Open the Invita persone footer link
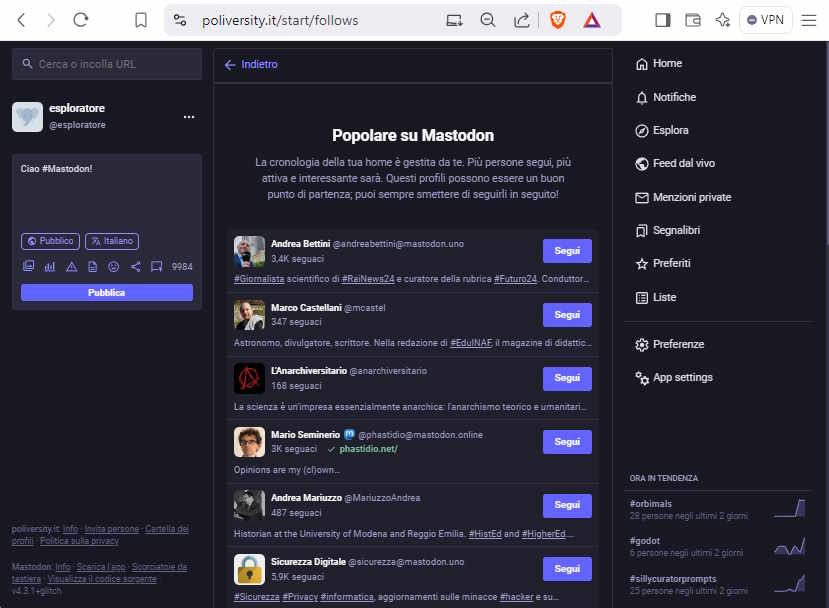The width and height of the screenshot is (829, 608). (112, 529)
